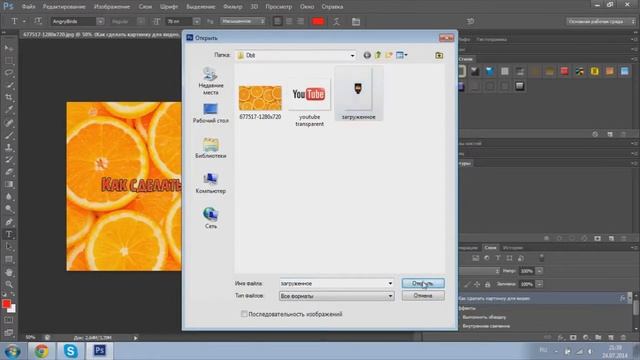This screenshot has height=360, width=640.
Task: Click the Photoshop taskbar button
Action: point(100,351)
